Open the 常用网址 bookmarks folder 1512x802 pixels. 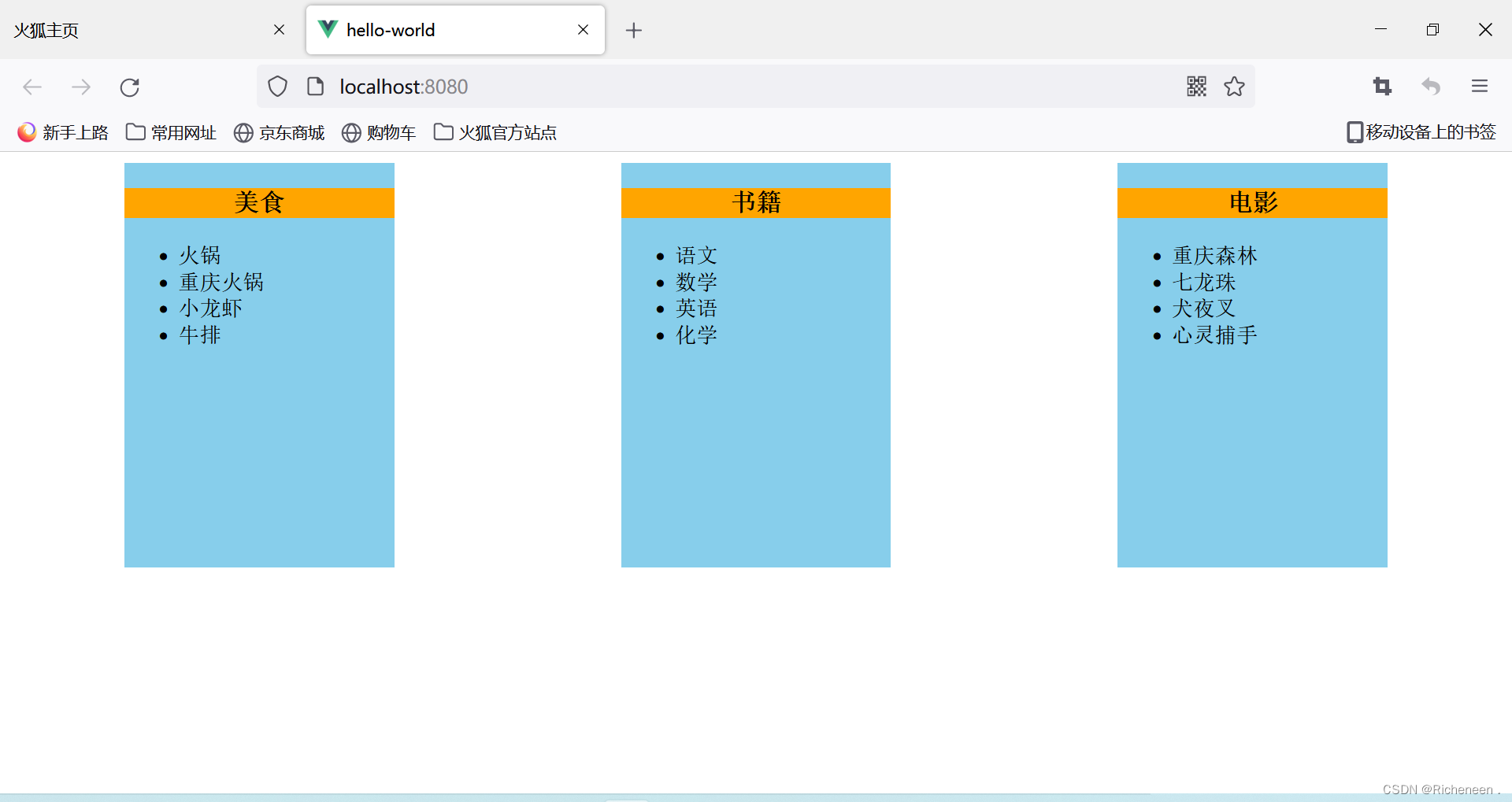pyautogui.click(x=171, y=132)
